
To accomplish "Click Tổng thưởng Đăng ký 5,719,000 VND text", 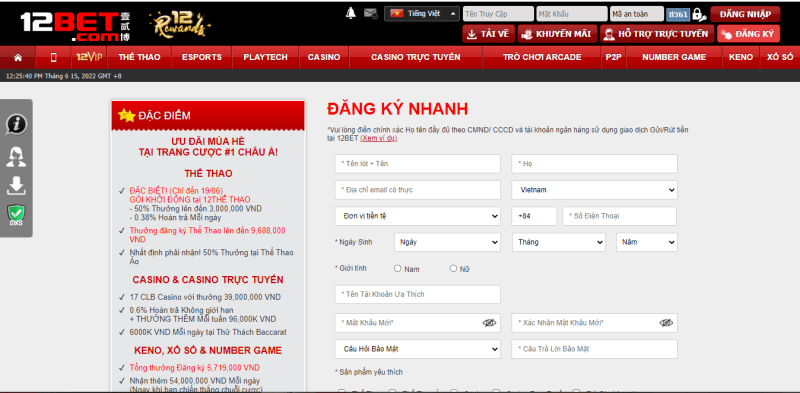I will pos(194,367).
